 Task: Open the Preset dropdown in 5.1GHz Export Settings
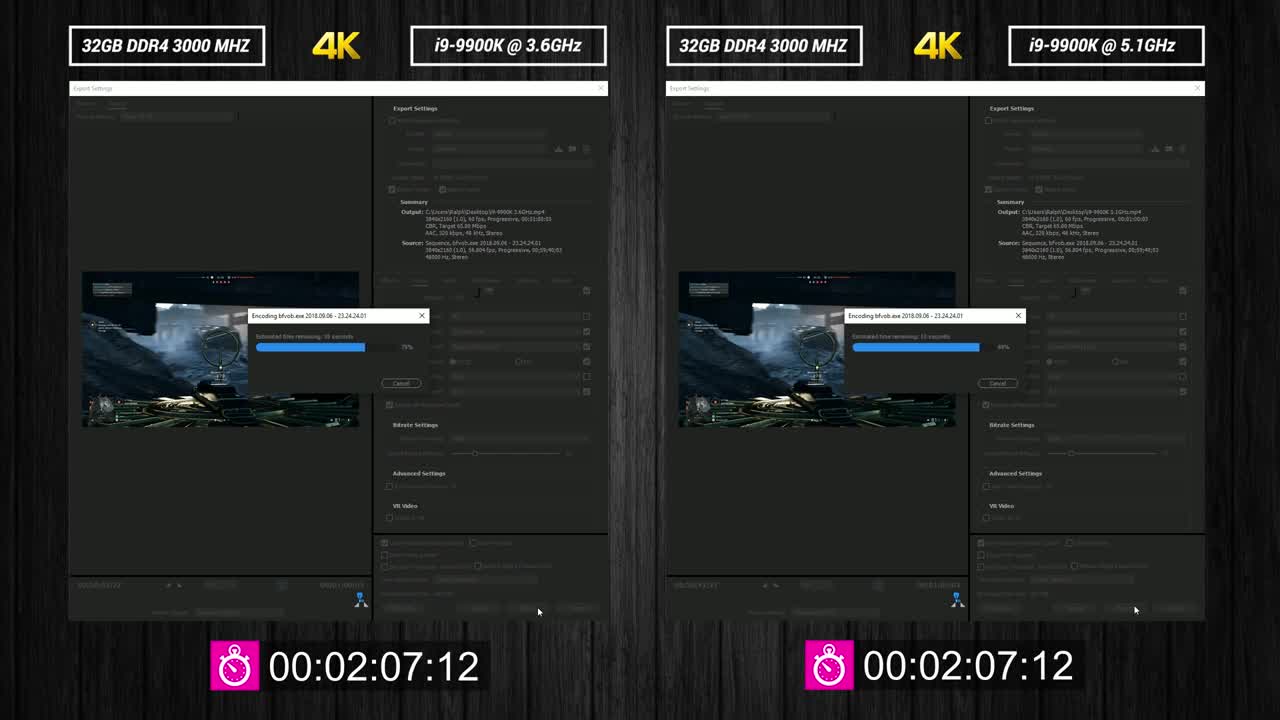point(1085,149)
